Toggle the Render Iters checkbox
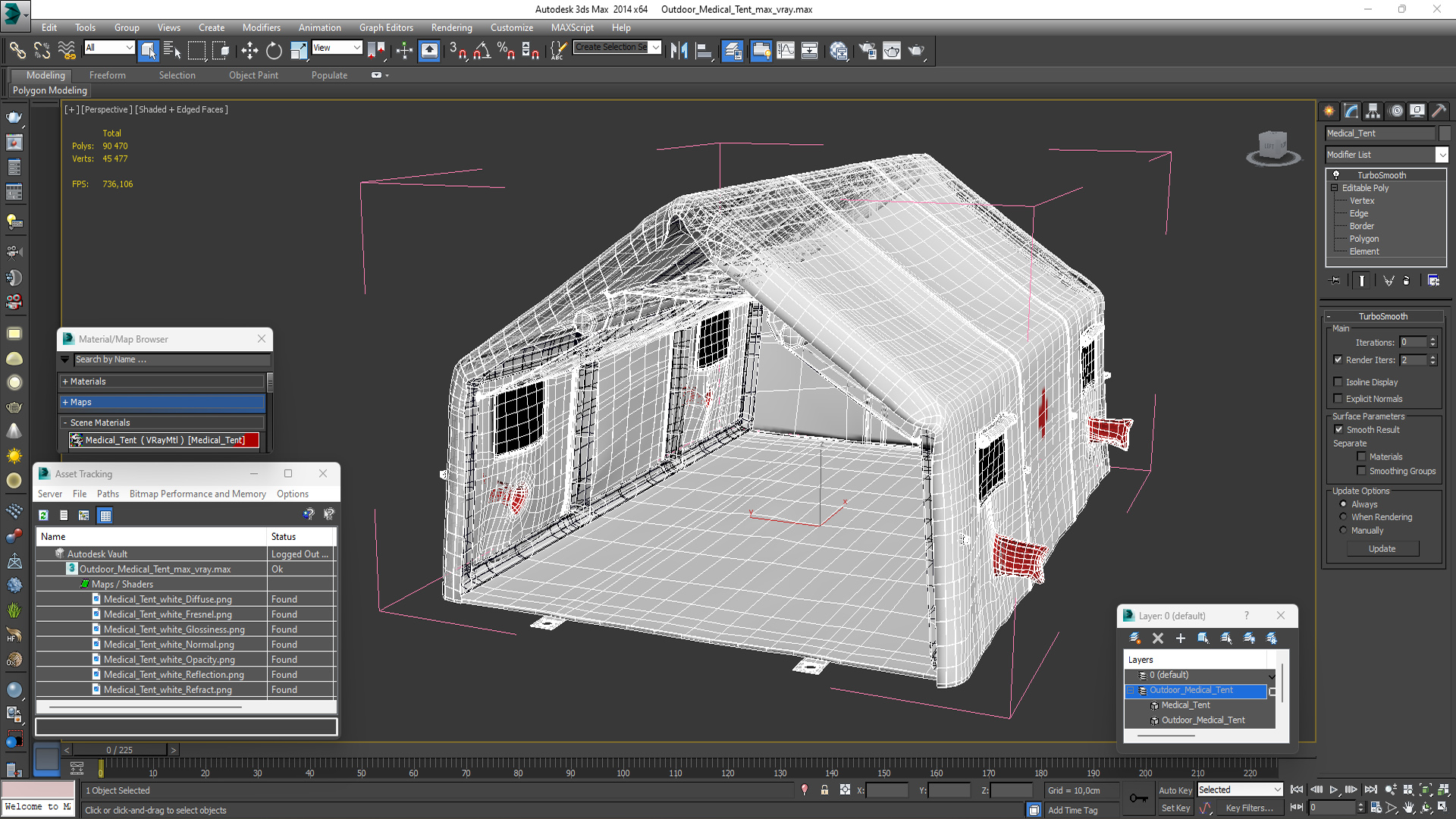This screenshot has height=819, width=1456. [1338, 360]
